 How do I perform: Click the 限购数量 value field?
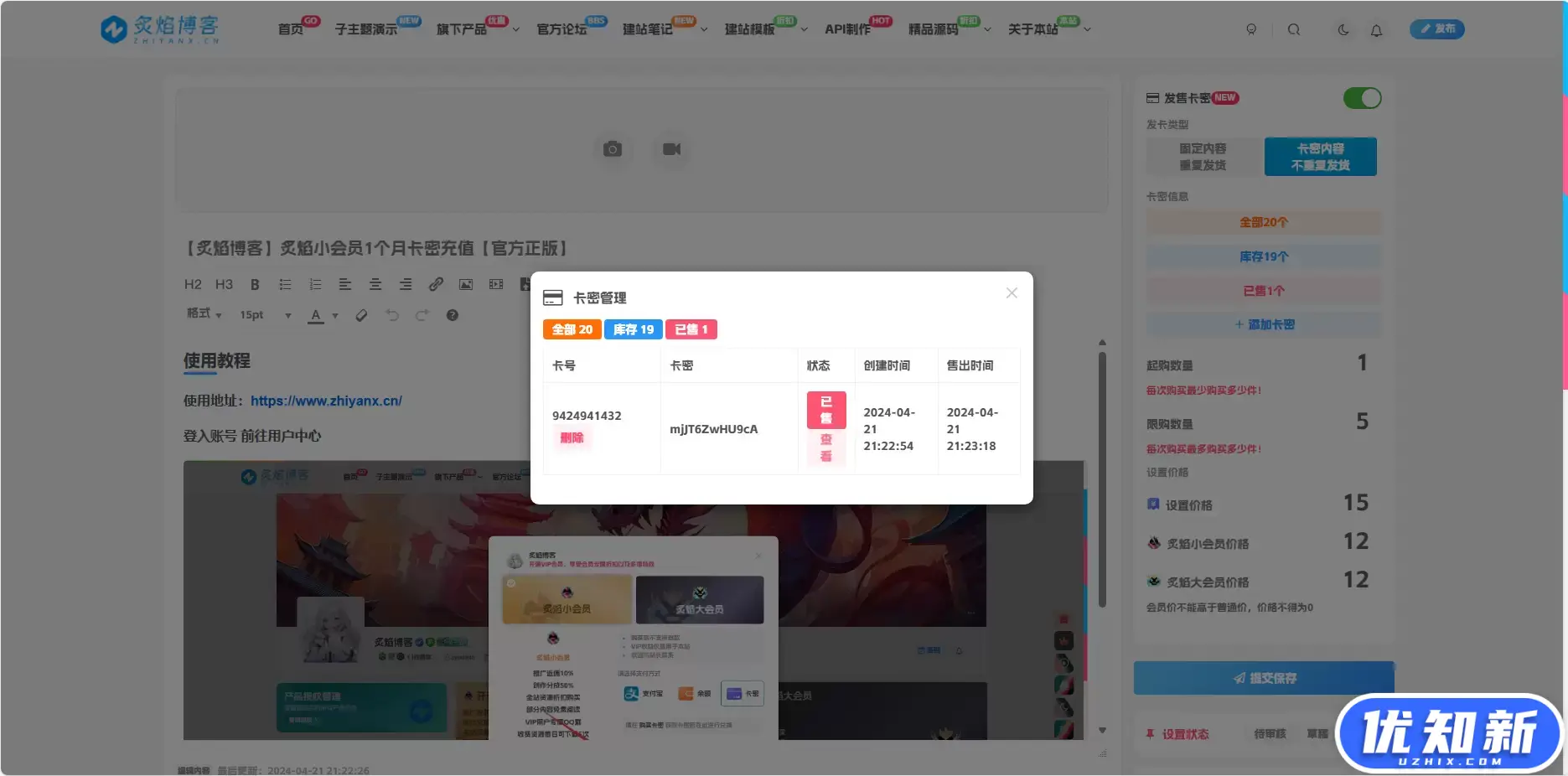click(x=1362, y=422)
